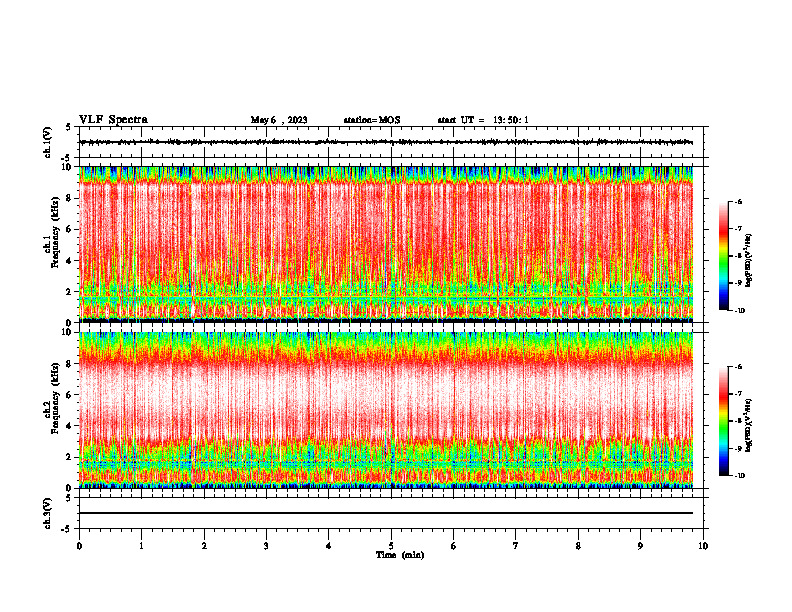Click the 'station=MOS' label
The height and width of the screenshot is (612, 792).
pos(372,120)
